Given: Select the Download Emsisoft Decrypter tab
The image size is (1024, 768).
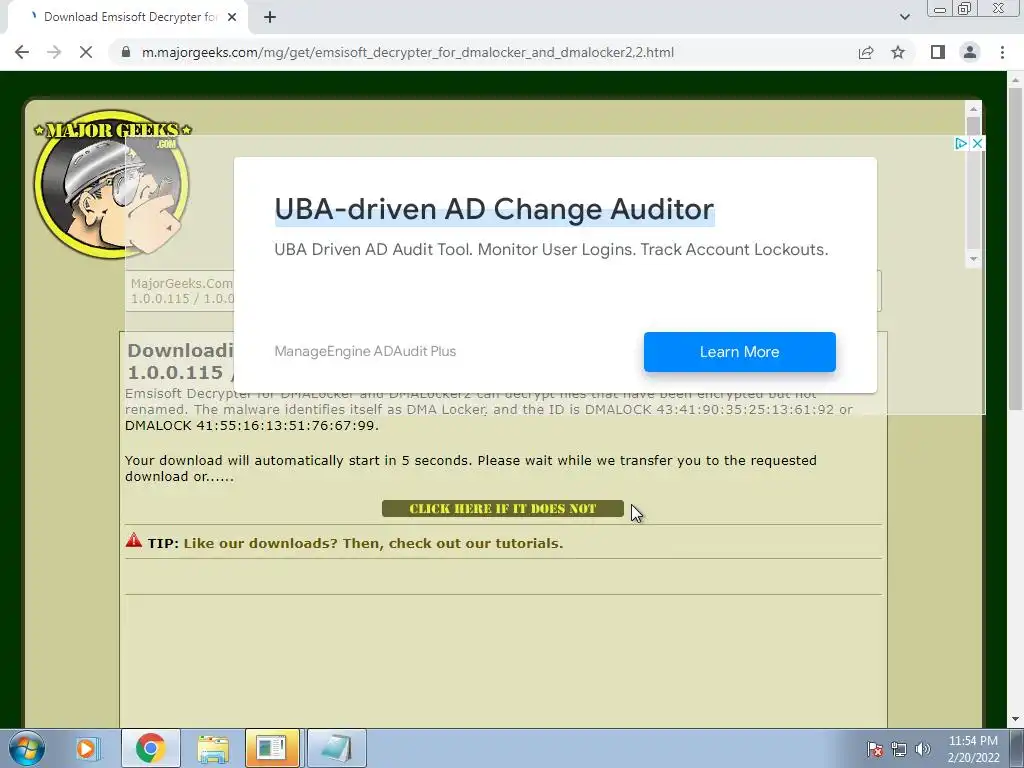Looking at the screenshot, I should (127, 17).
